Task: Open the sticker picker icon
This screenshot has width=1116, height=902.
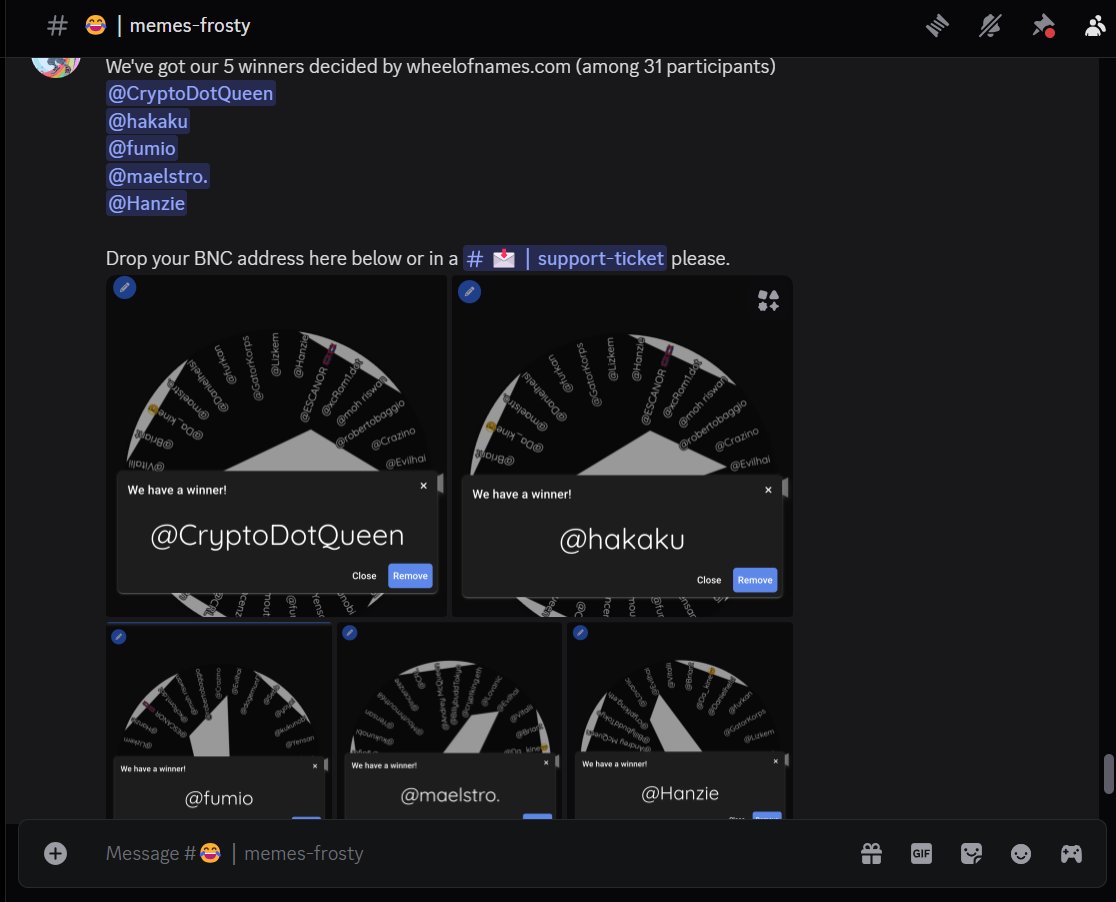Action: 971,853
